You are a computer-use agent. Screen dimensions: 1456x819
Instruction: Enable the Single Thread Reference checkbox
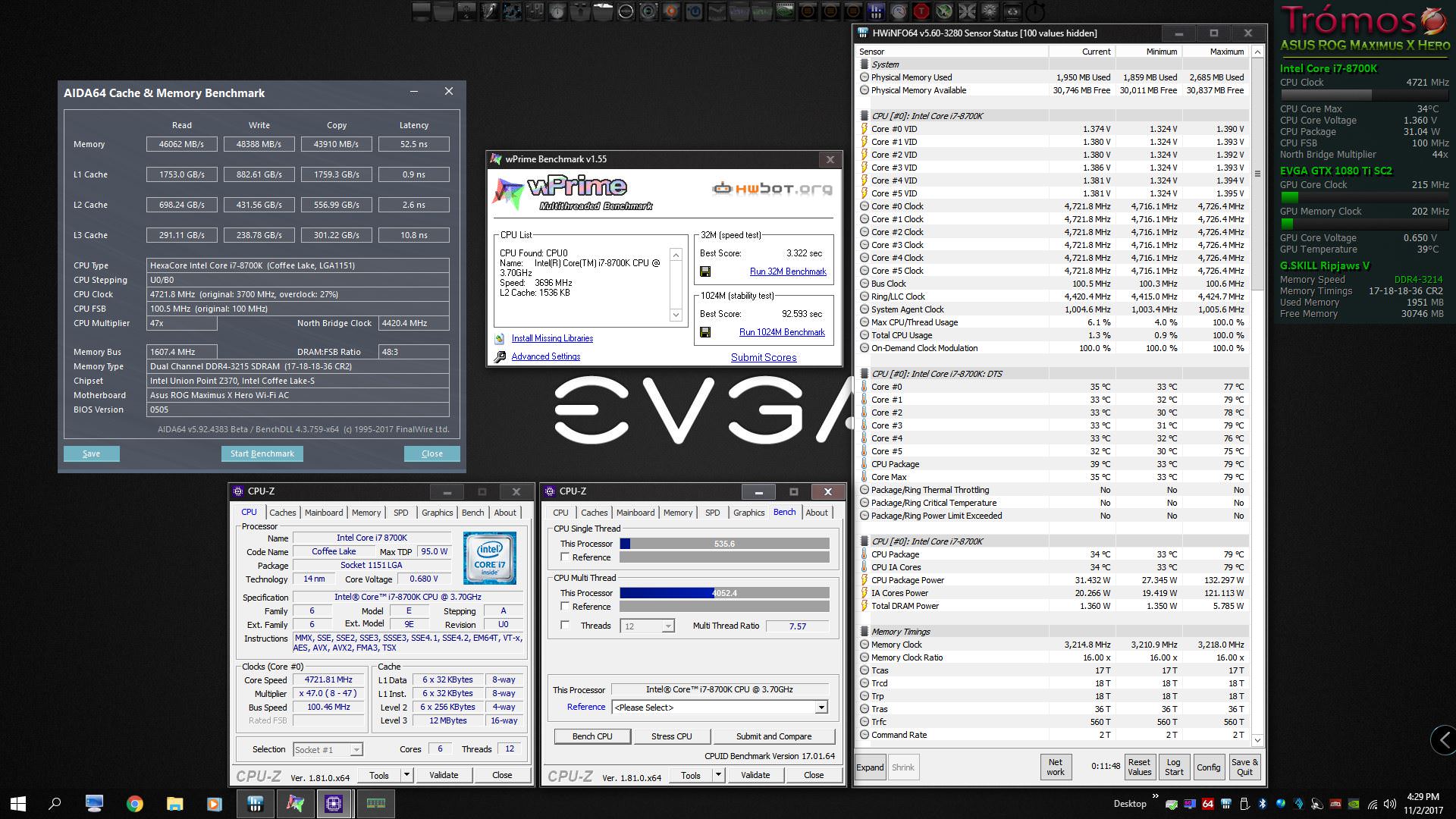coord(565,557)
